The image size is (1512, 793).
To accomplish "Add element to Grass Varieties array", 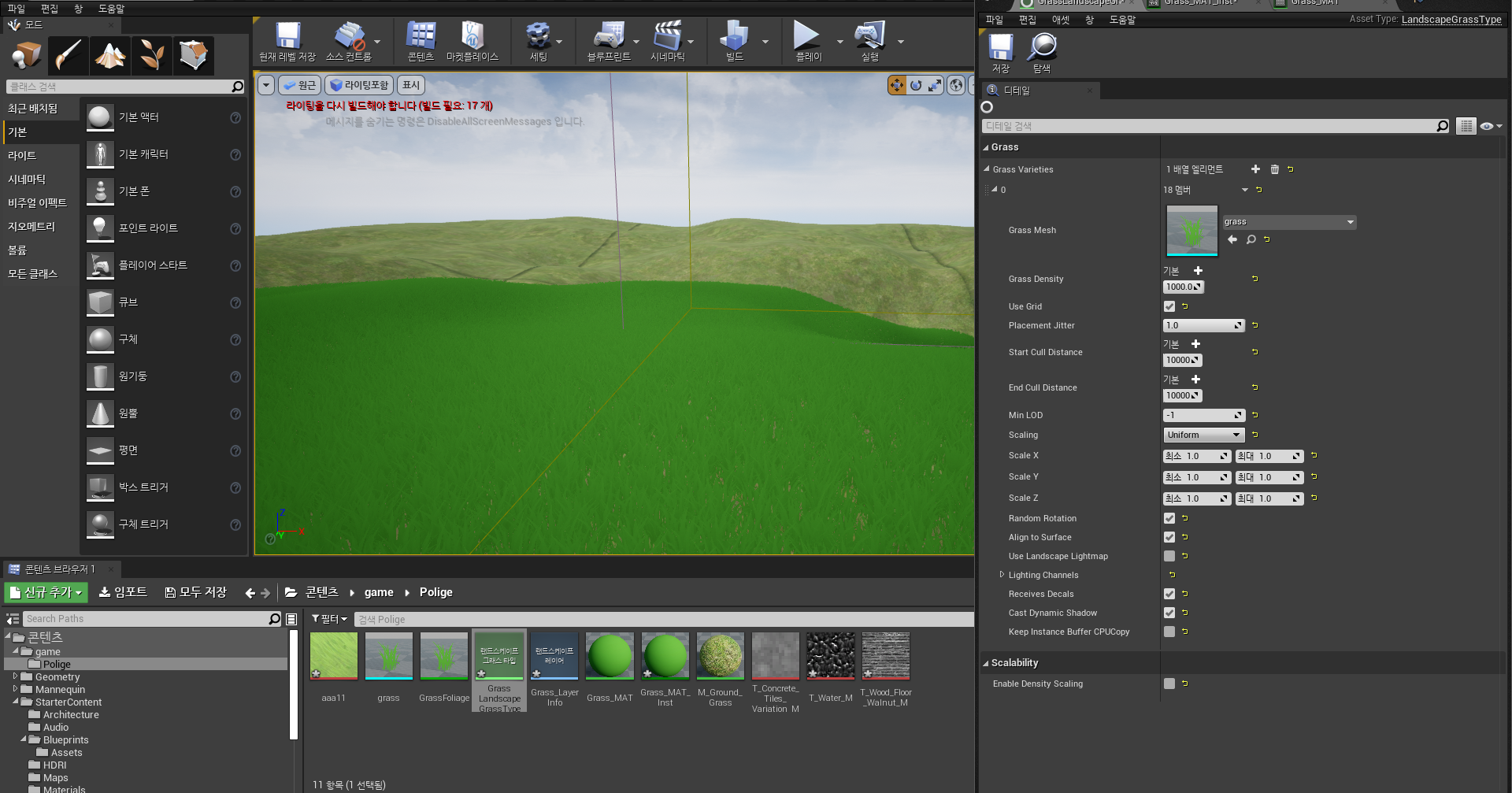I will coord(1255,169).
